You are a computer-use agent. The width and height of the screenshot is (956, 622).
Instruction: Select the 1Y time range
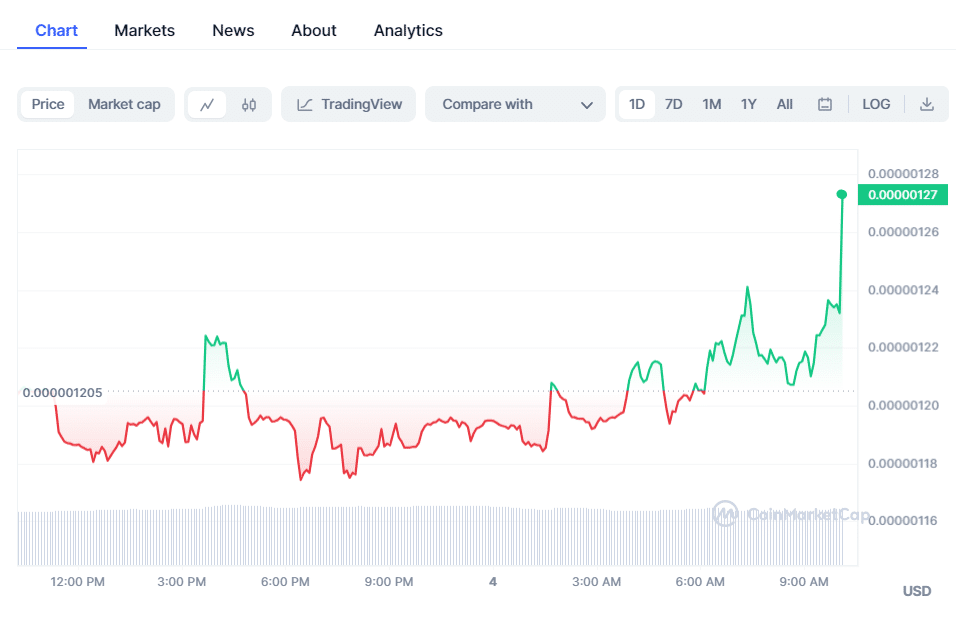click(749, 104)
